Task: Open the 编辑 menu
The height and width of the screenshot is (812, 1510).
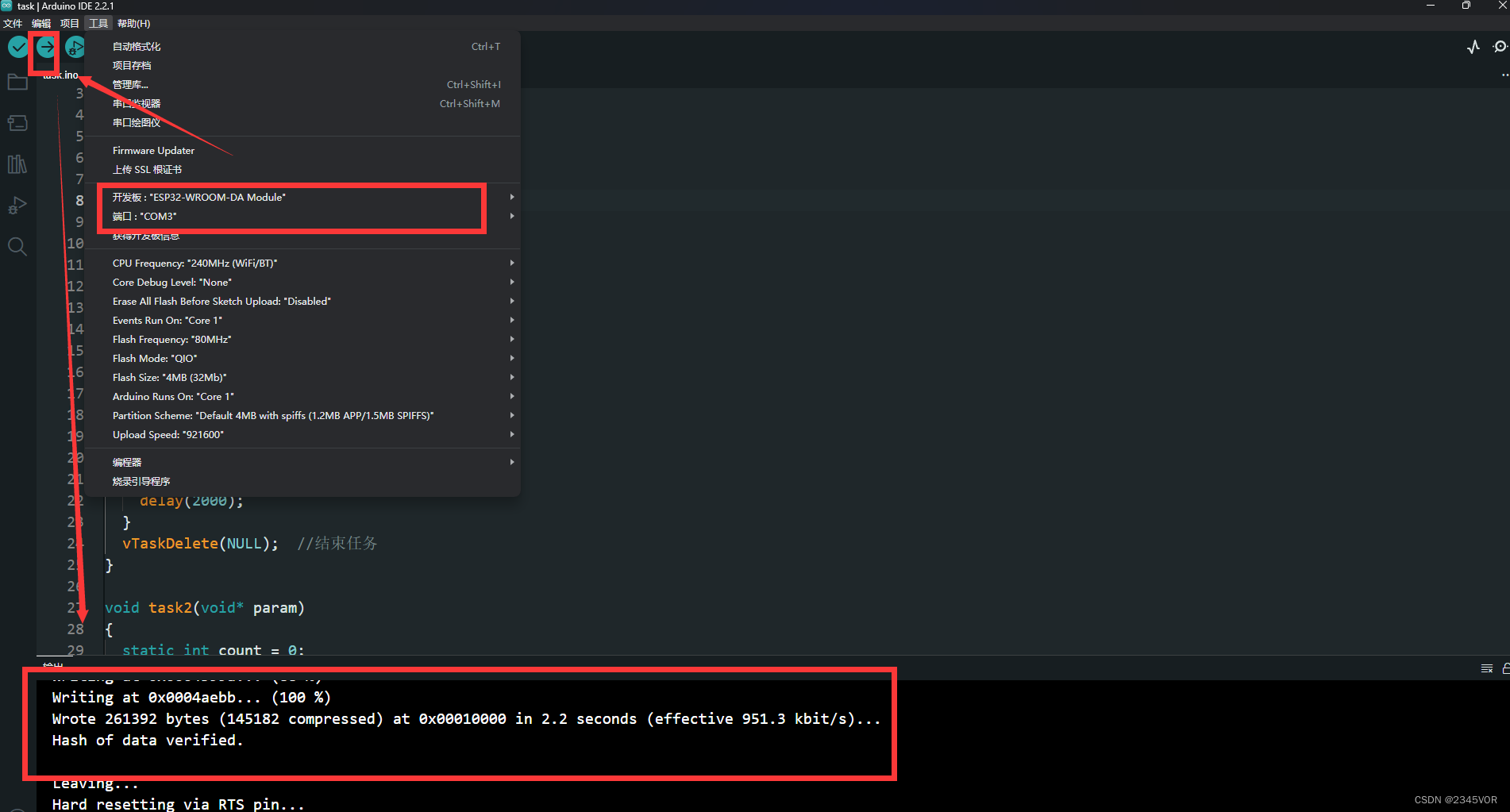Action: pos(41,24)
